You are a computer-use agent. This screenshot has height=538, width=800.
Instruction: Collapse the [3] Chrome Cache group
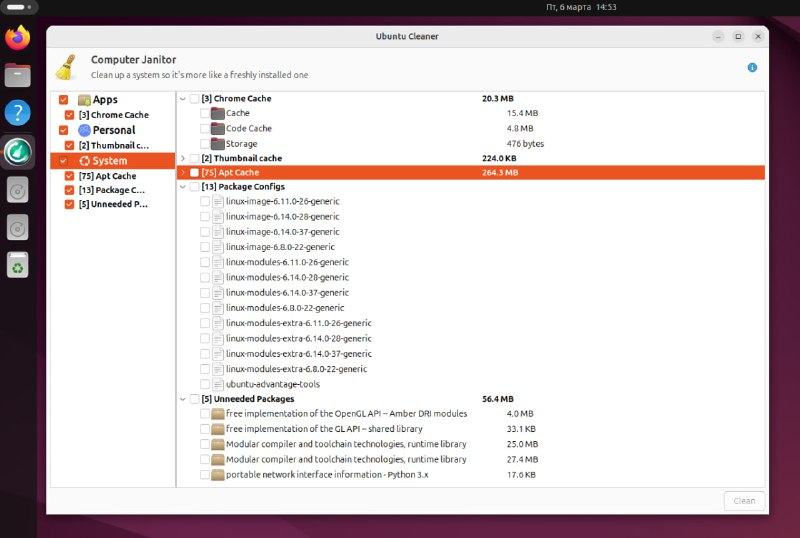tap(183, 99)
